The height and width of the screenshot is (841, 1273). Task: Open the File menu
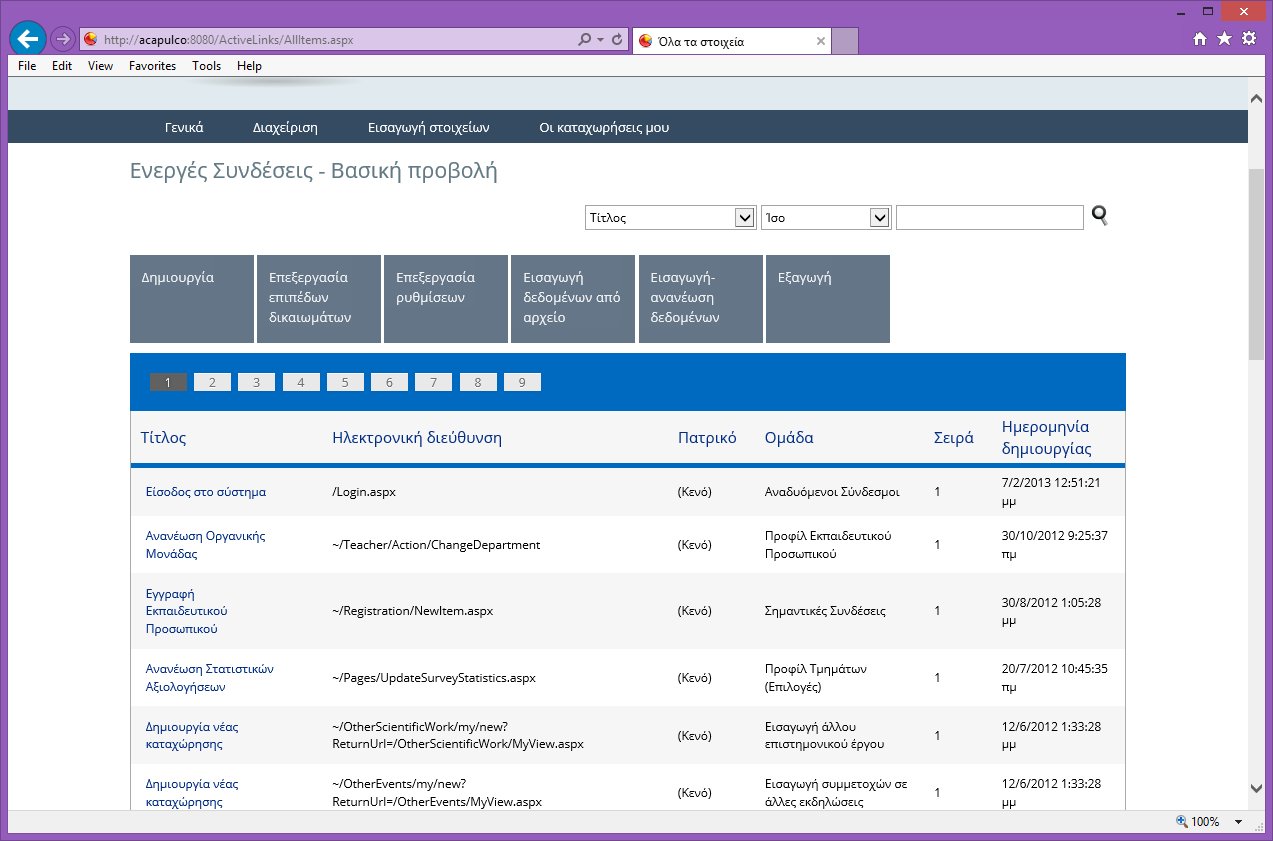point(27,66)
